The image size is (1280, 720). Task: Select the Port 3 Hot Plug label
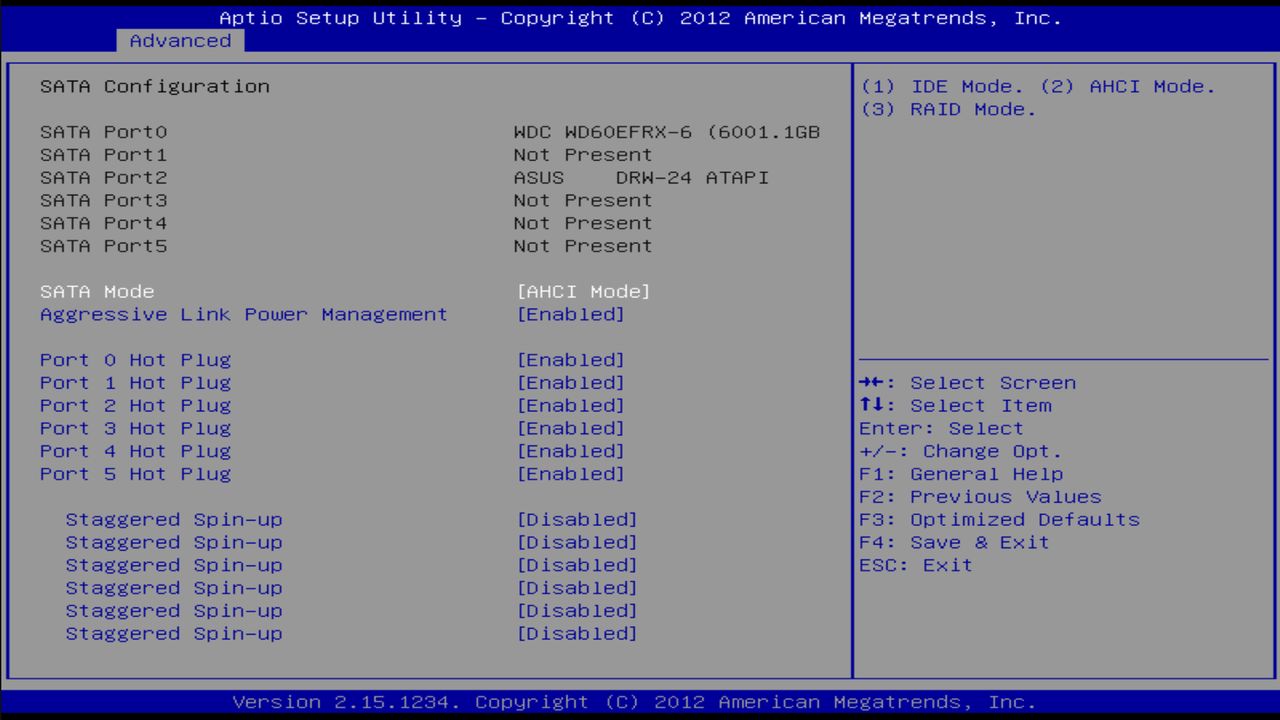click(x=135, y=429)
